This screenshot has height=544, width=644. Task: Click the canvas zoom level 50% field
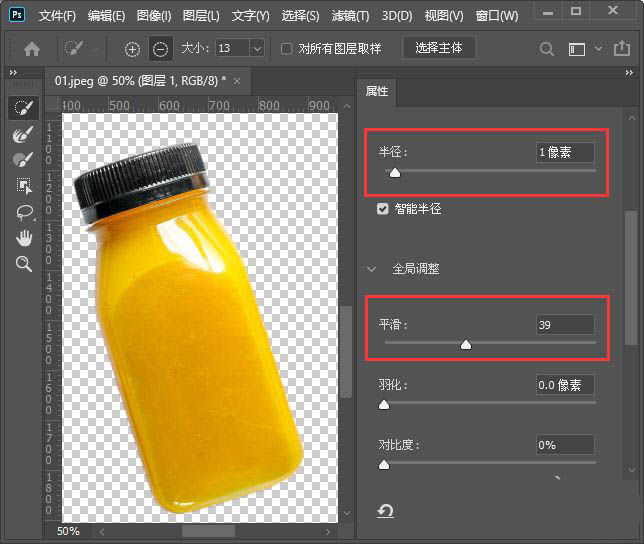click(68, 531)
